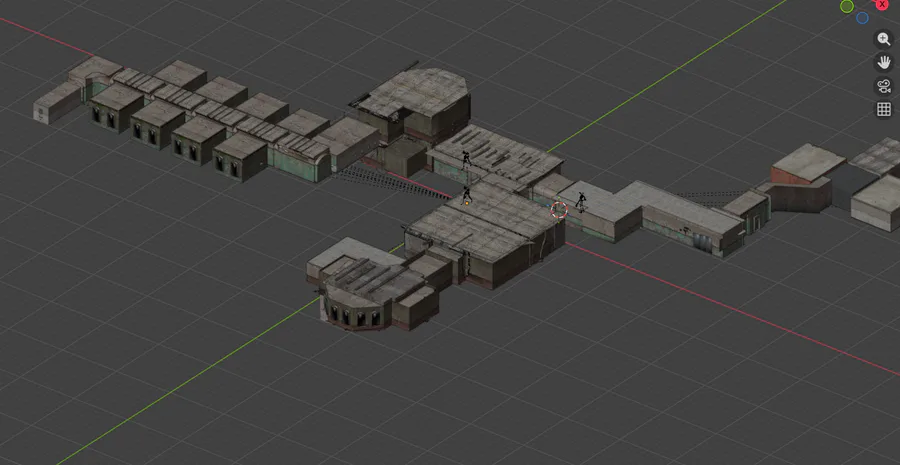Select the orange origin dot on the rooftop
The image size is (900, 465).
pyautogui.click(x=467, y=203)
